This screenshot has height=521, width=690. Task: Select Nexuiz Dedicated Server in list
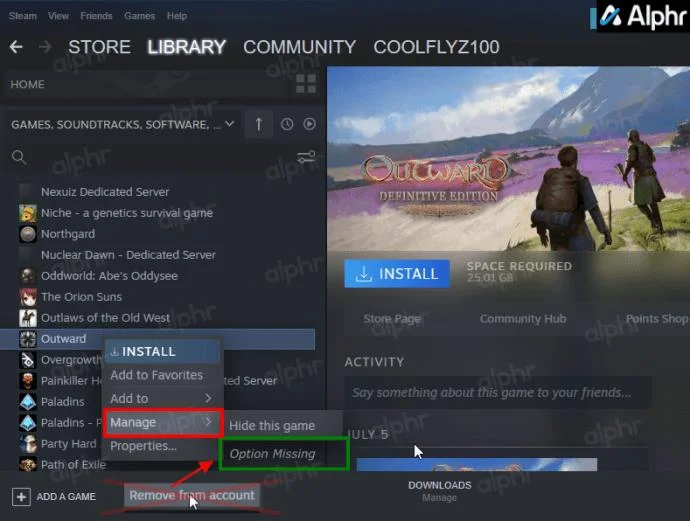coord(105,192)
